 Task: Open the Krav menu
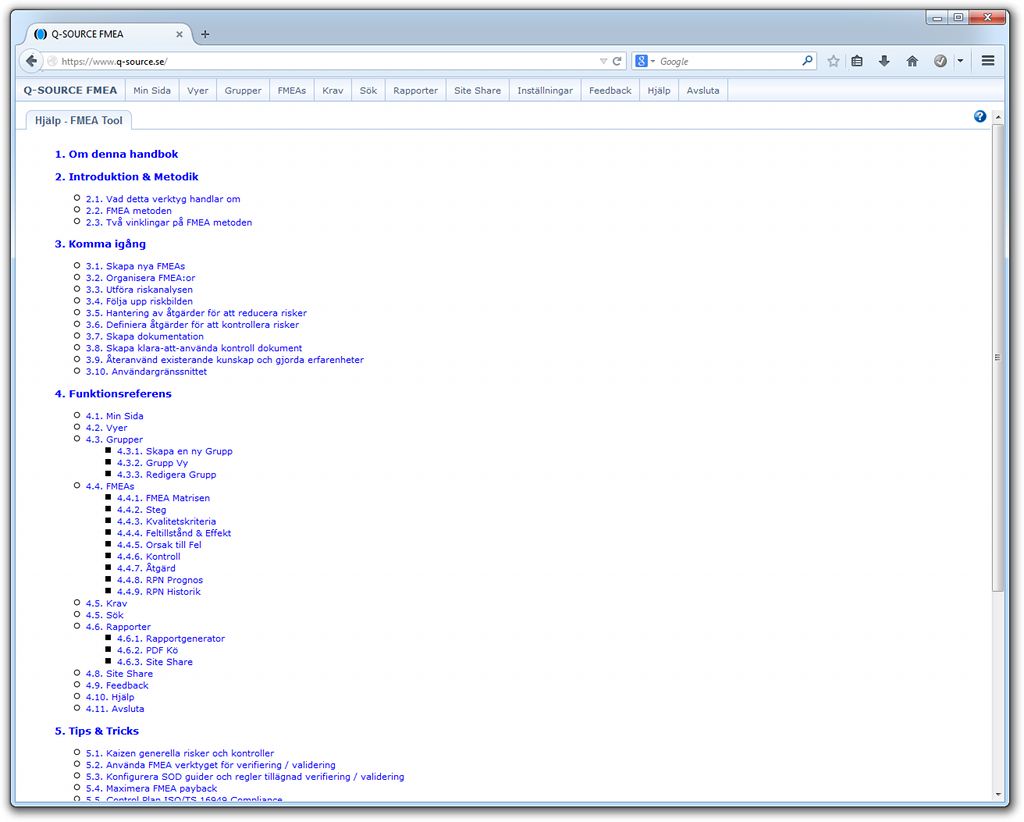[x=332, y=90]
